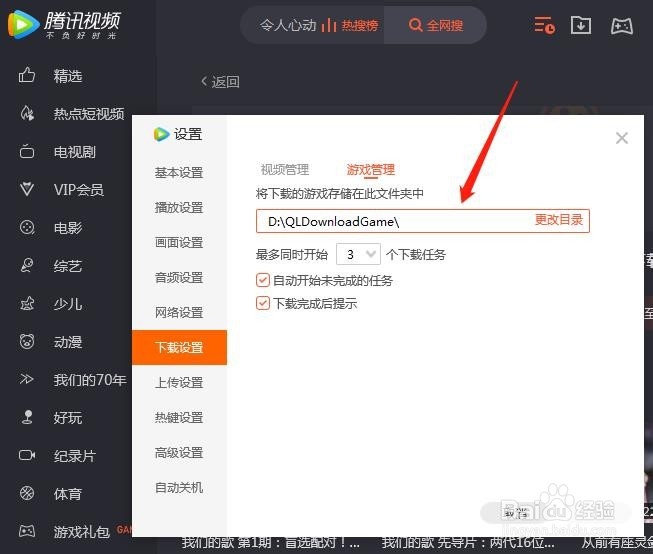
Task: Click 返回 back link
Action: [x=220, y=82]
